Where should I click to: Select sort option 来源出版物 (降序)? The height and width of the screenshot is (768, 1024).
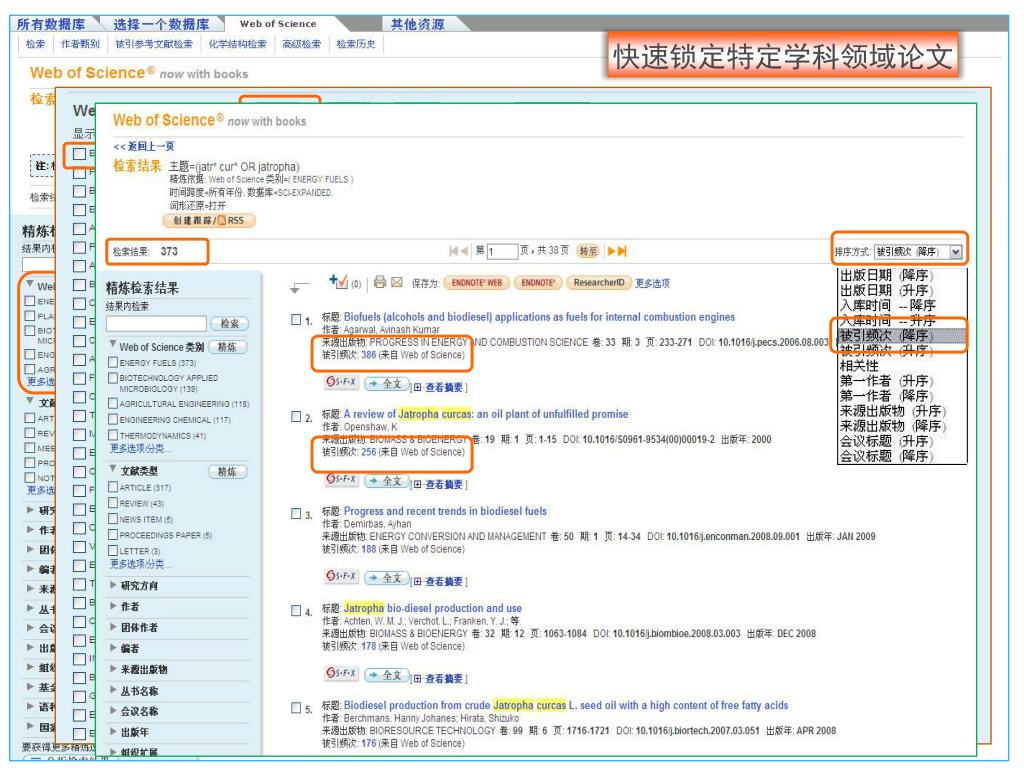pyautogui.click(x=893, y=426)
